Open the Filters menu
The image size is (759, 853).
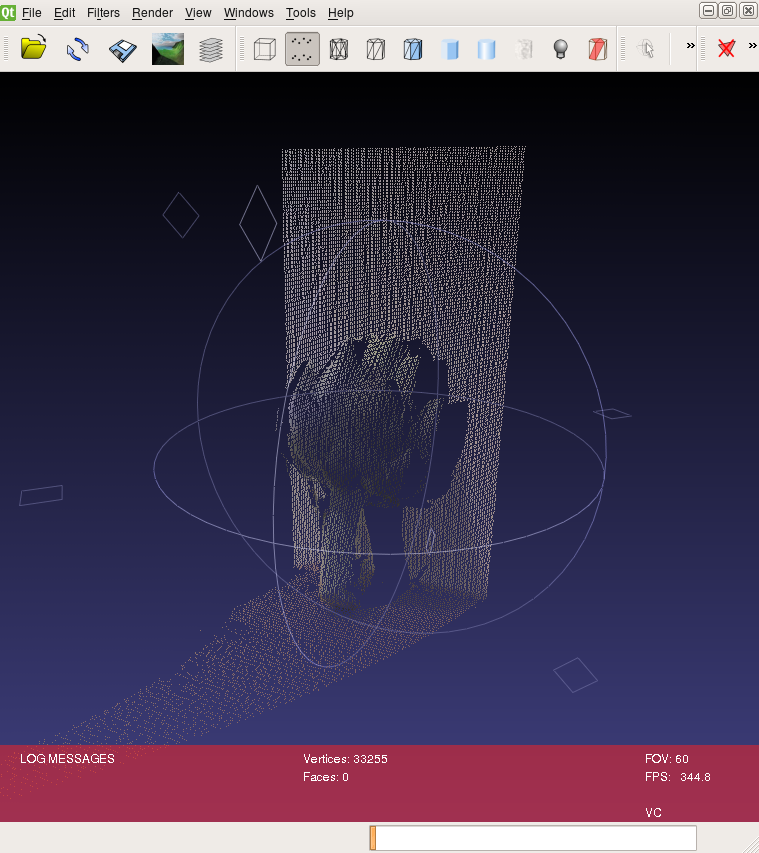coord(103,13)
